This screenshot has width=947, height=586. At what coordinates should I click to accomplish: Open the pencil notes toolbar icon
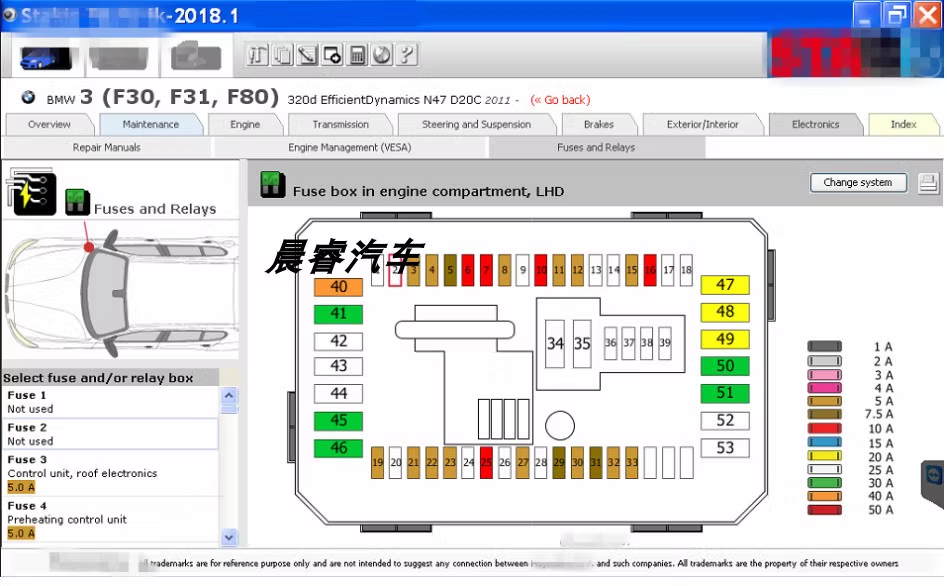point(307,55)
